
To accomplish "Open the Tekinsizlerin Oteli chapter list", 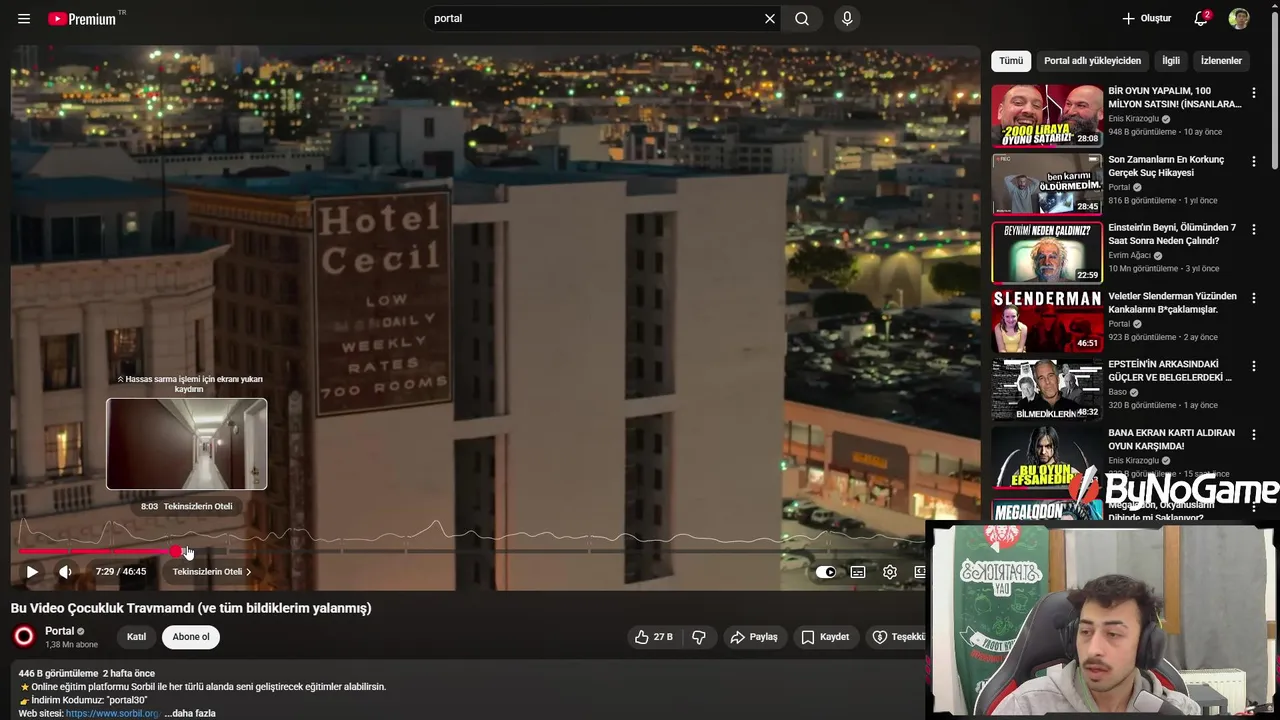I will tap(211, 572).
